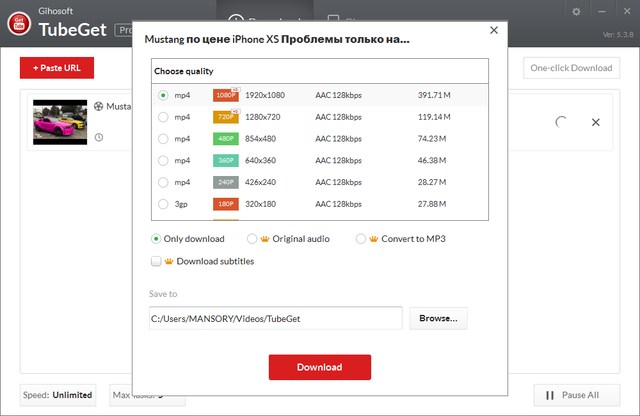The width and height of the screenshot is (640, 416).
Task: Choose the 3gp 320x180 format
Action: [x=163, y=205]
